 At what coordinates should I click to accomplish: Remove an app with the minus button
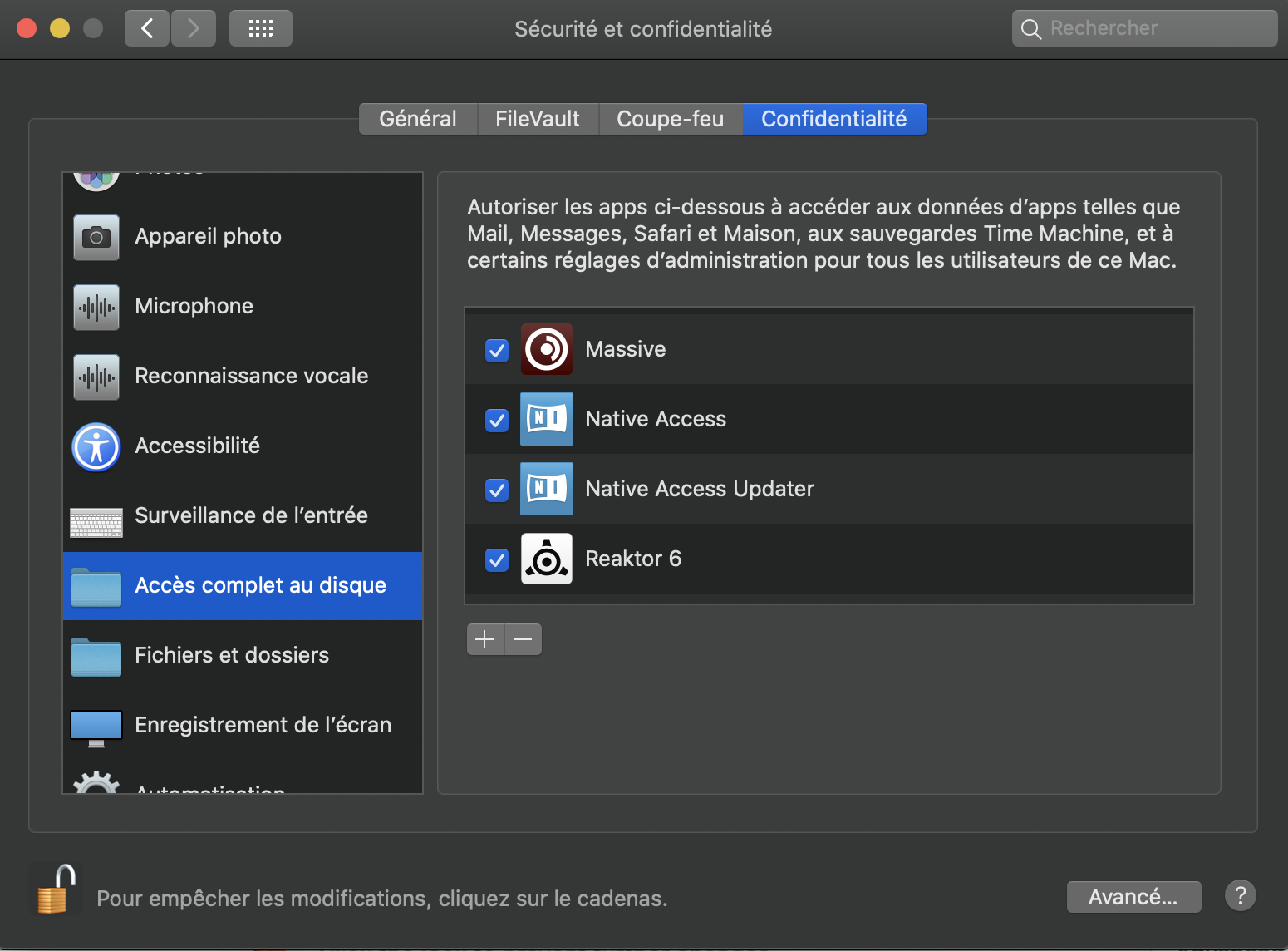pyautogui.click(x=524, y=639)
